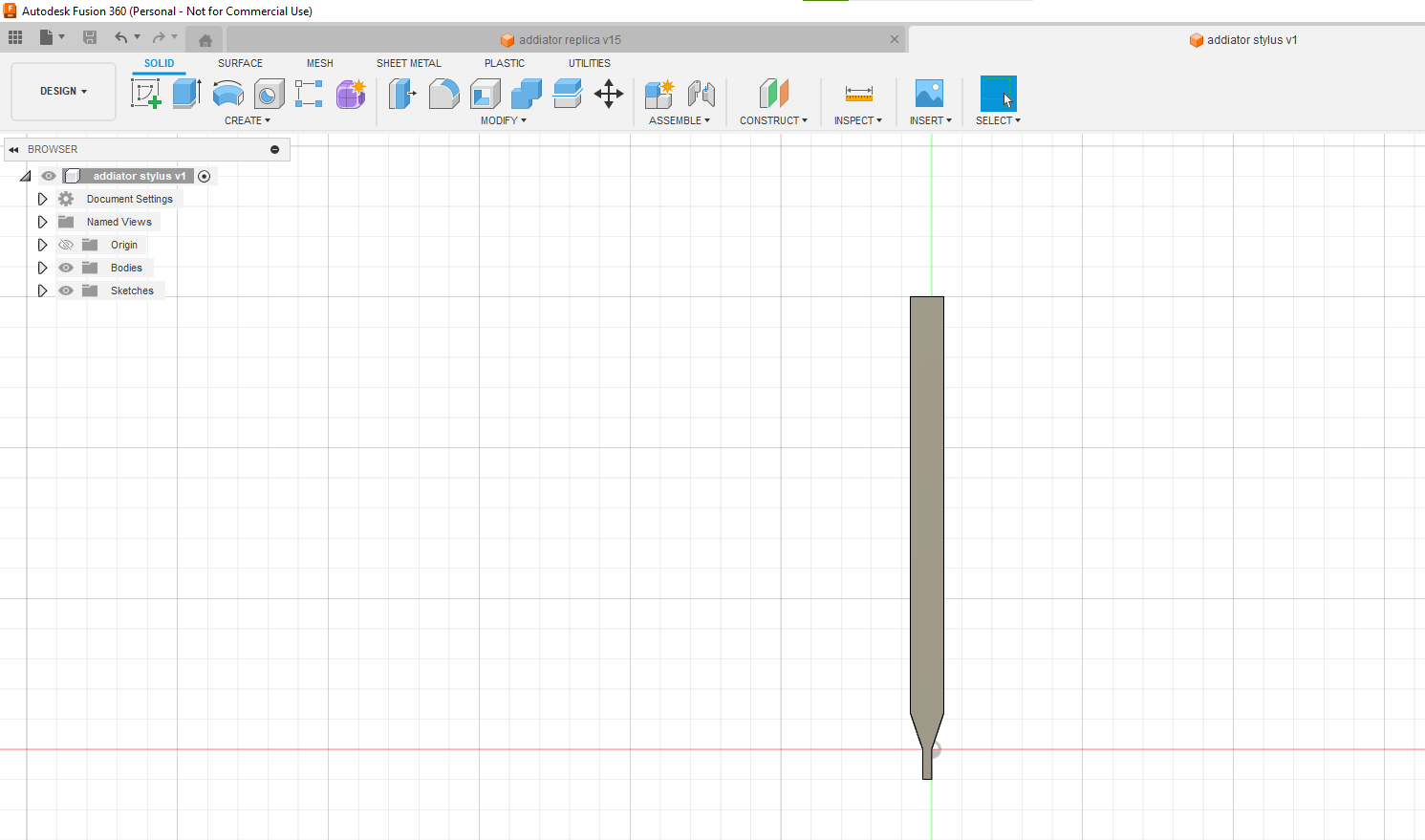Open the Measure tool under Inspect

(857, 93)
